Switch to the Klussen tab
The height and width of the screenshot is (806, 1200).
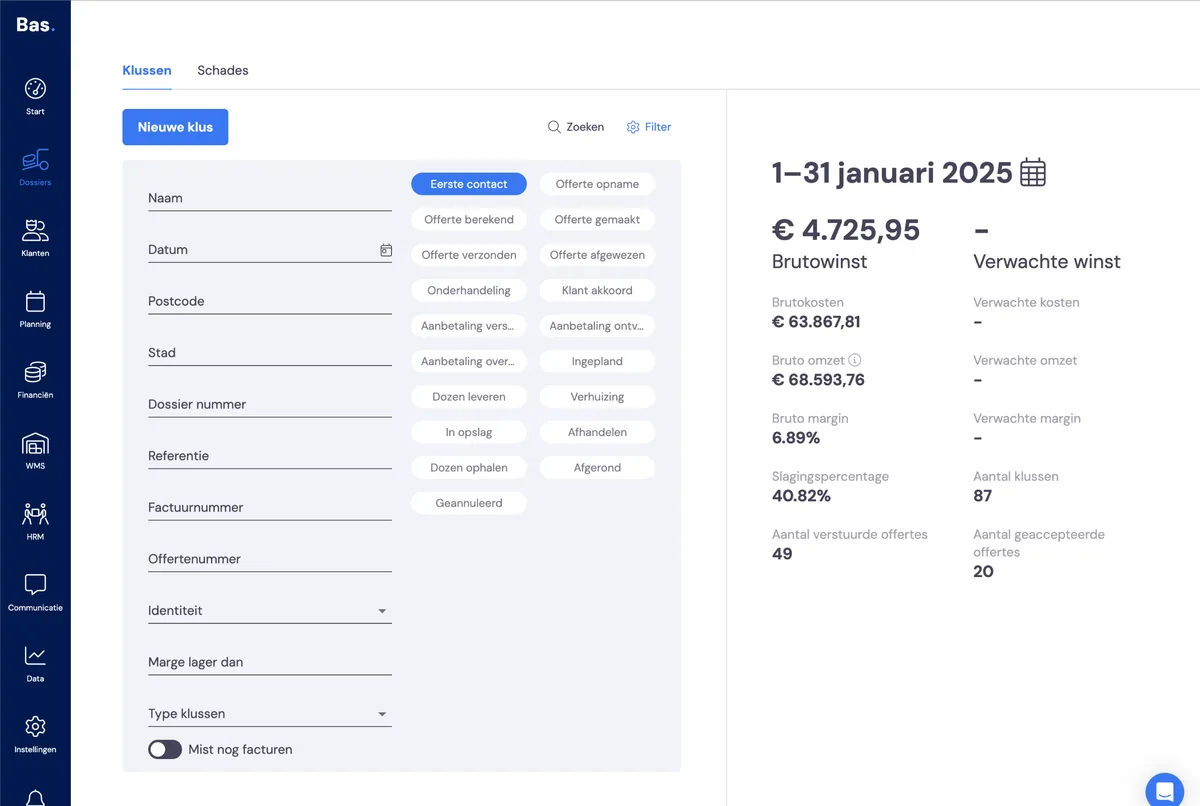pyautogui.click(x=147, y=71)
